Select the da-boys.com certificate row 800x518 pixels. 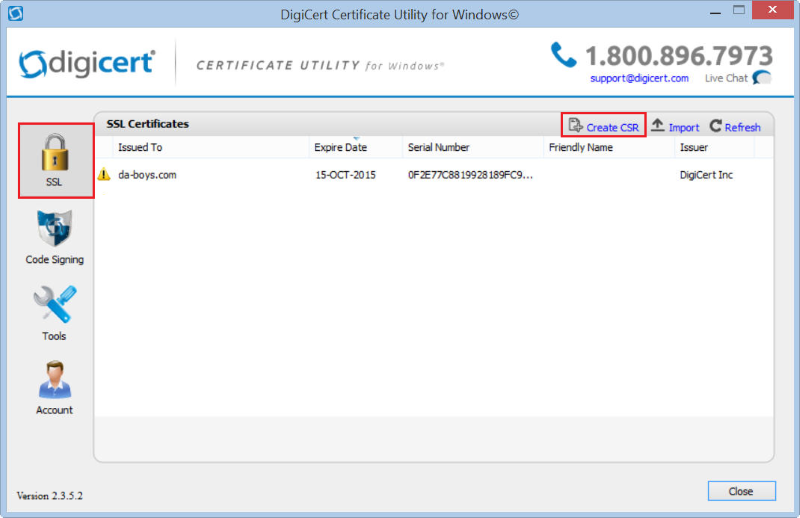click(x=434, y=175)
